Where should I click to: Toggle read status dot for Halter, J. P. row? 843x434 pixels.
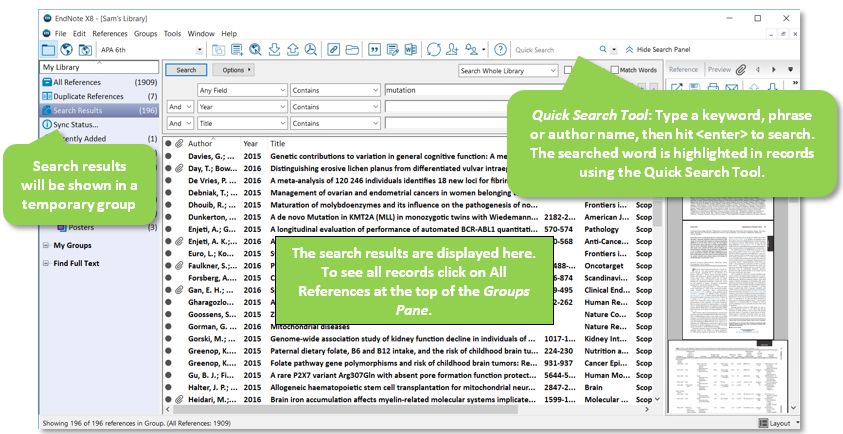[168, 387]
